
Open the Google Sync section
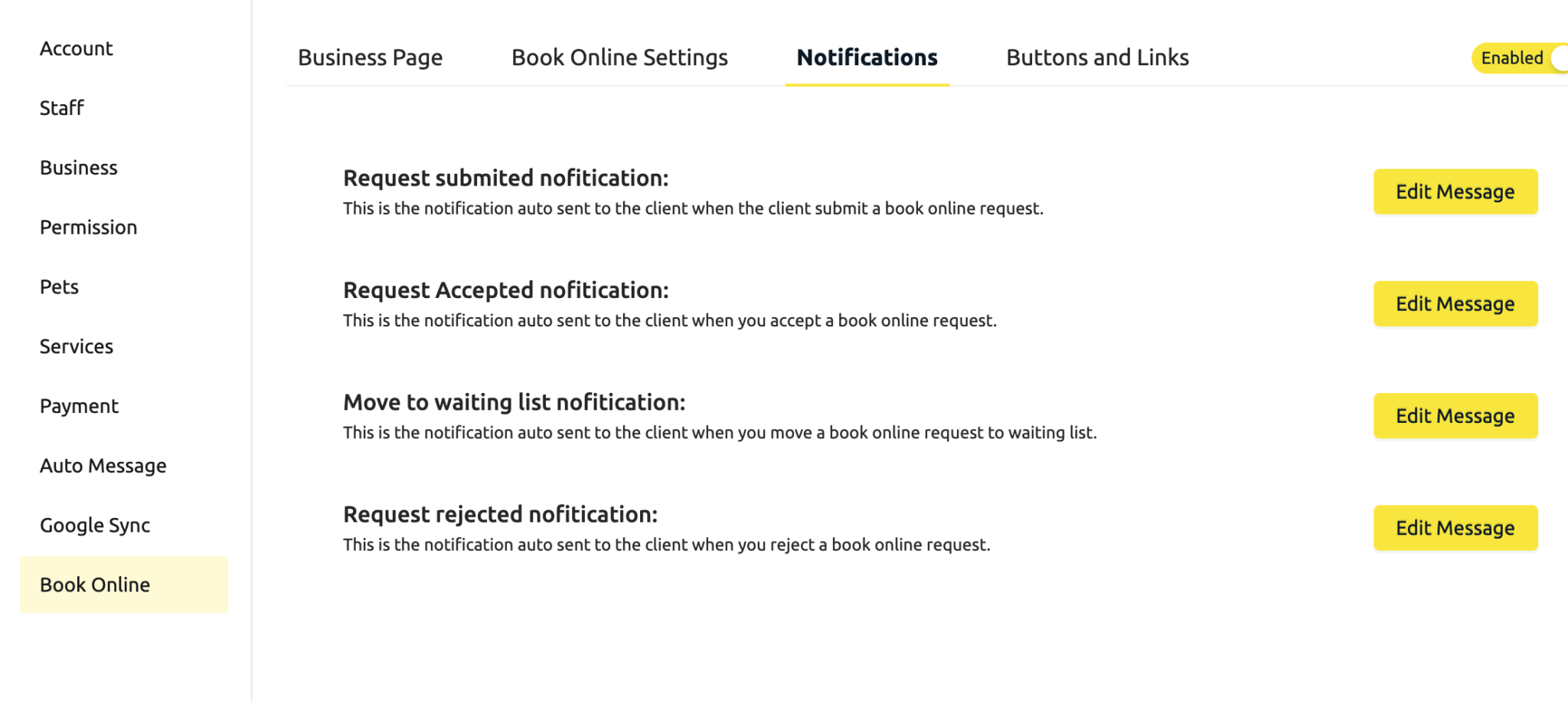[95, 525]
